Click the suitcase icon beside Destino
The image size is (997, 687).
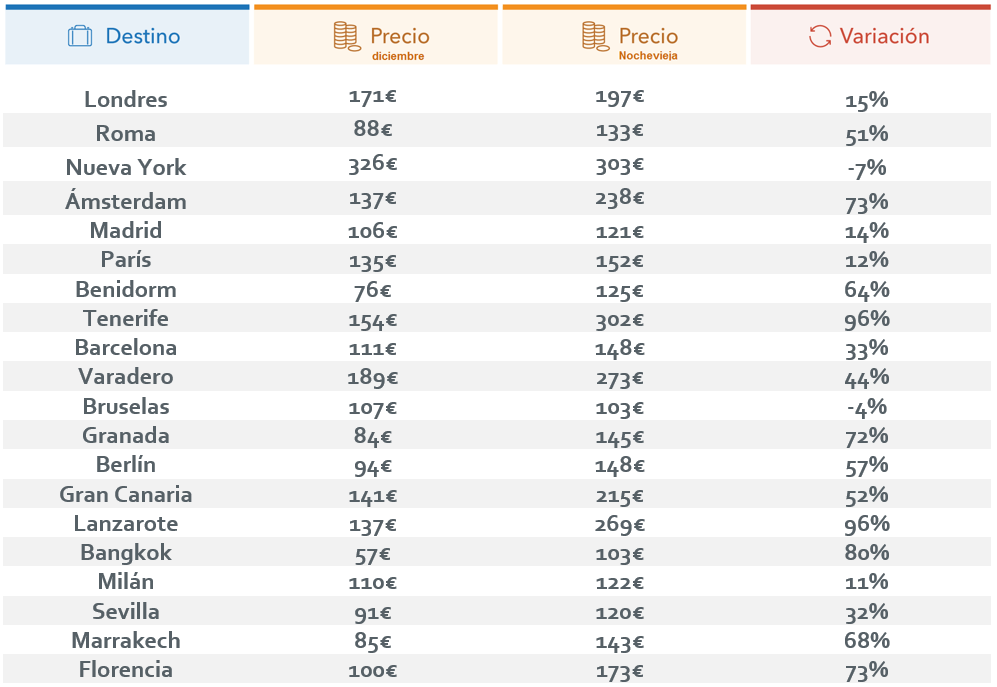(x=80, y=36)
